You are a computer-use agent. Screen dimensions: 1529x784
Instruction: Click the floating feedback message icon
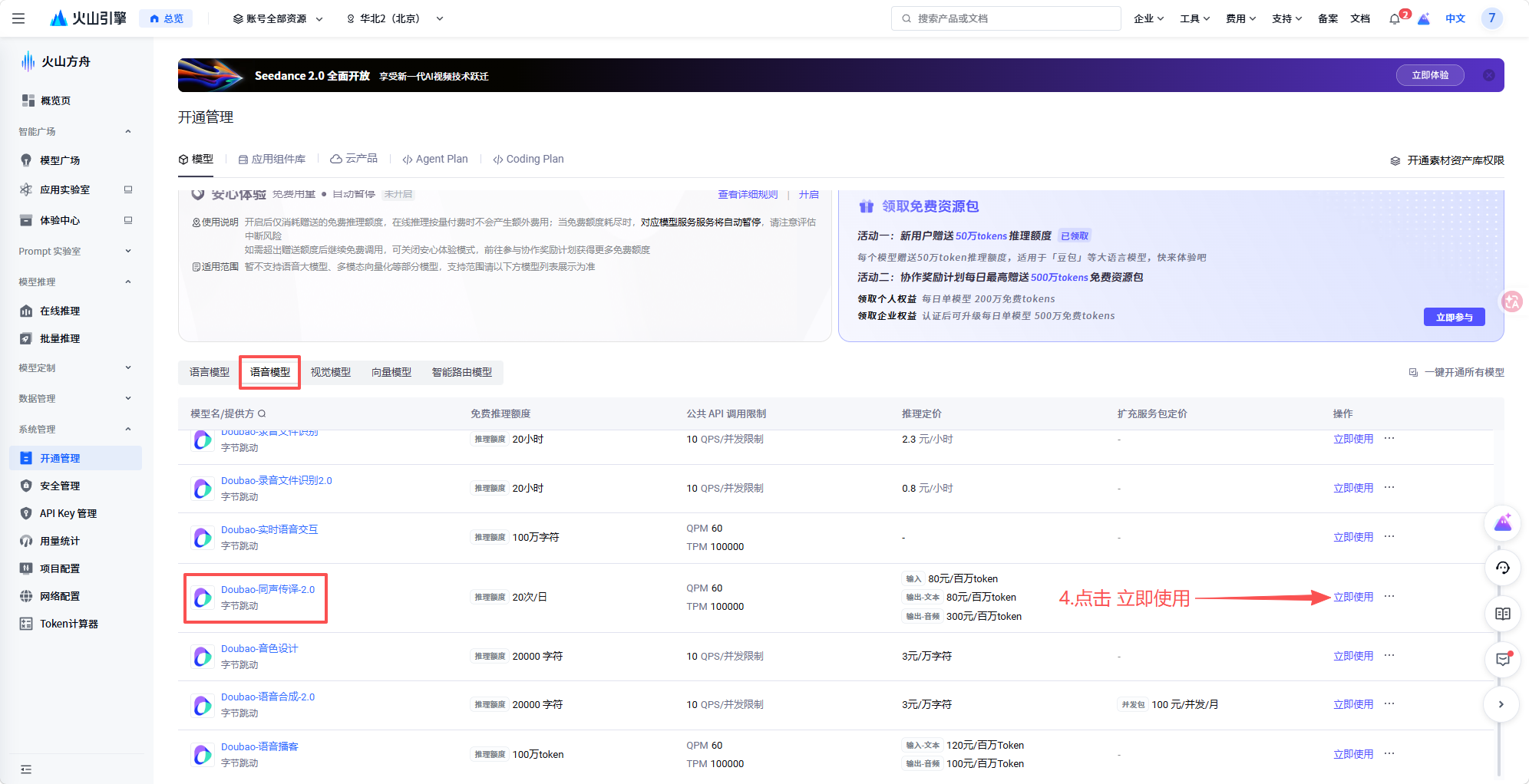pos(1503,659)
